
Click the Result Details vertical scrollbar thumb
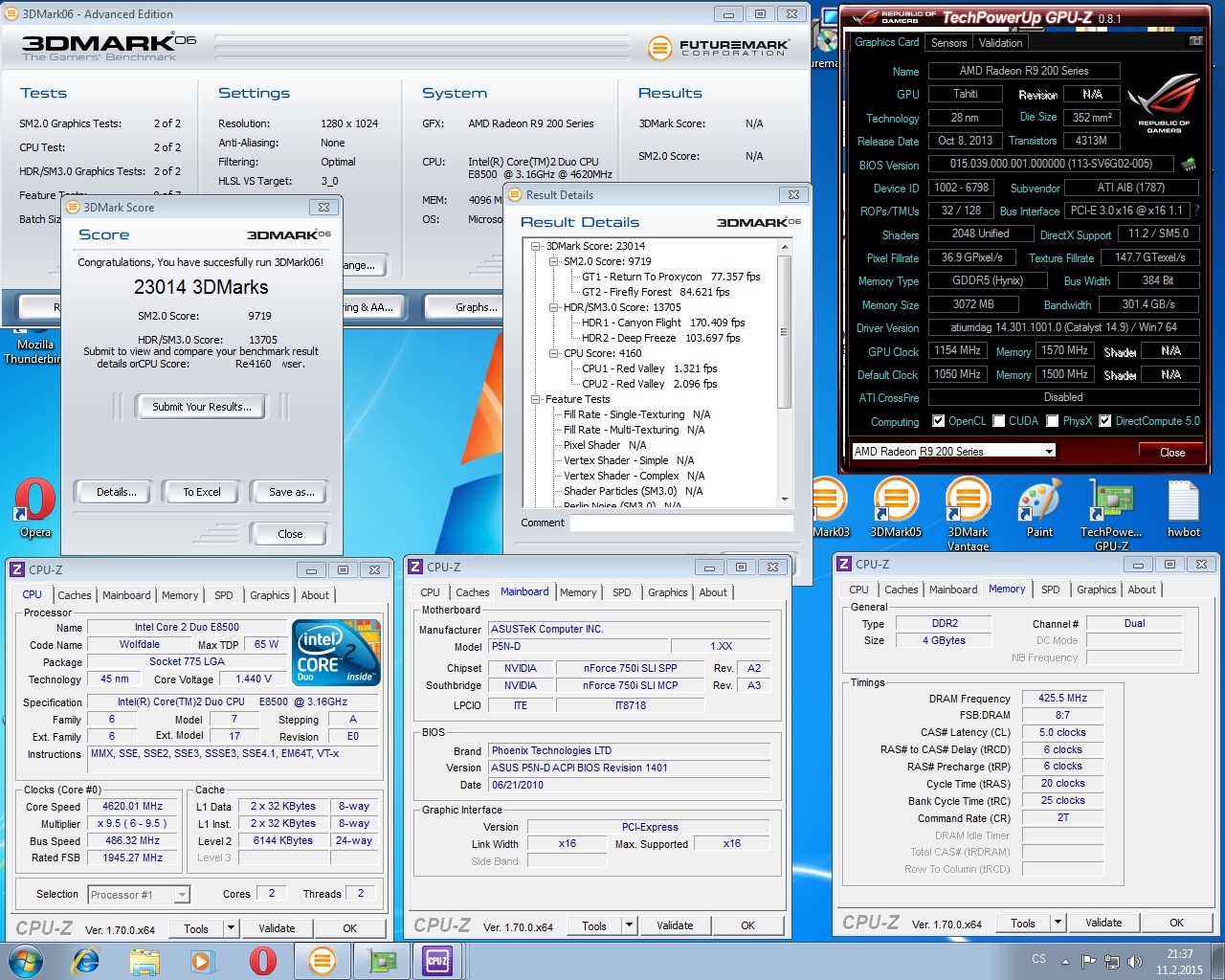tap(785, 331)
